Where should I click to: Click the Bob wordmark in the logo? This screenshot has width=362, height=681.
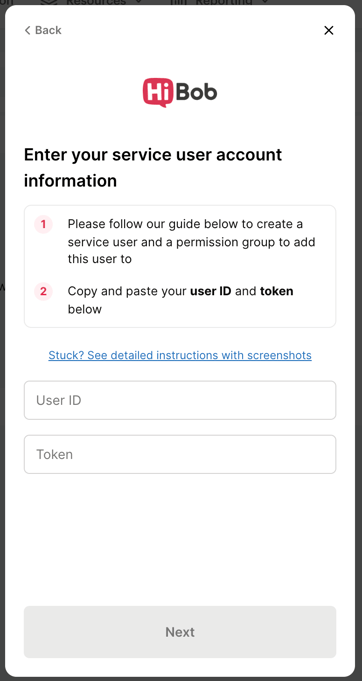coord(193,92)
